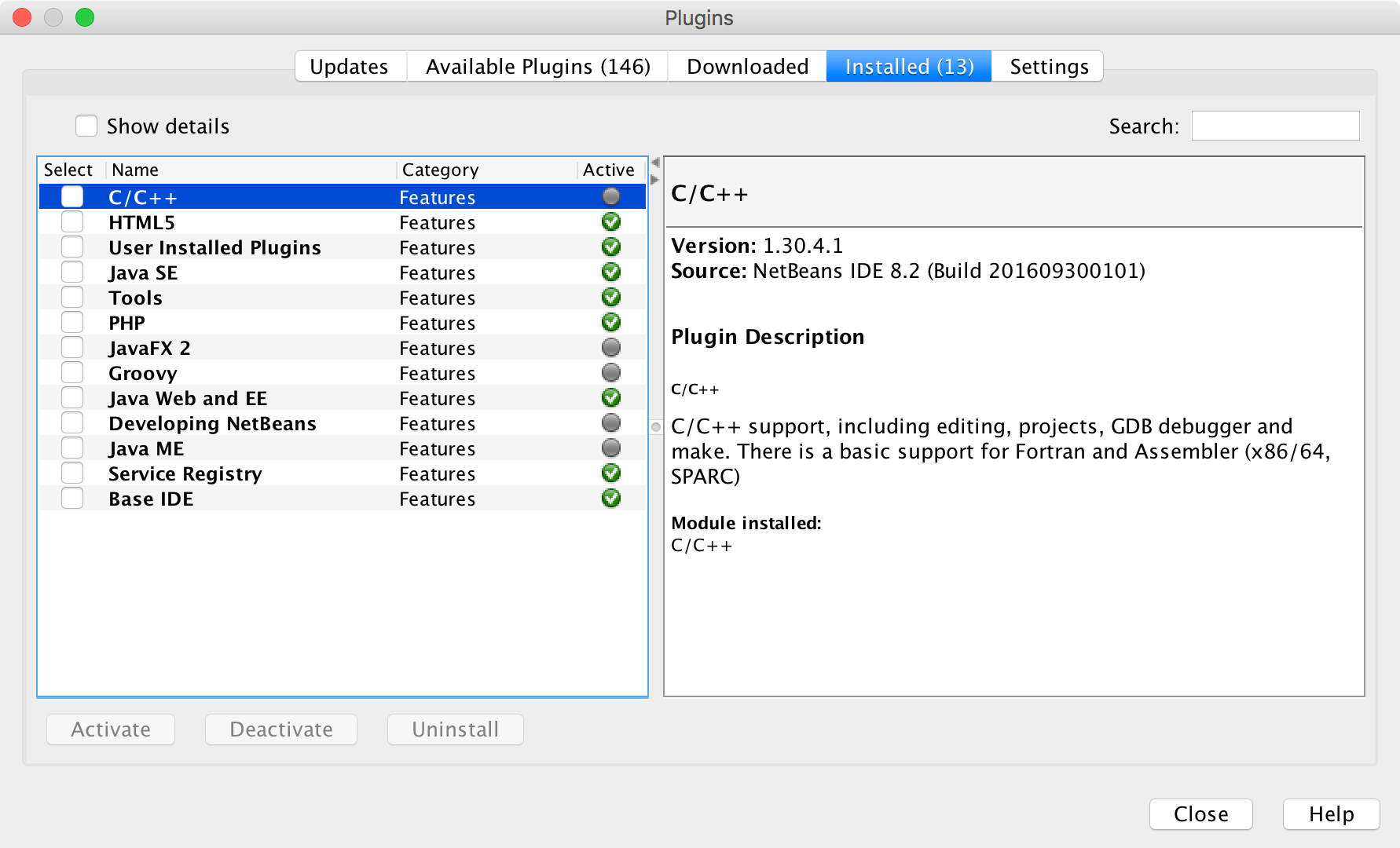Click the green active icon for HTML5 plugin
This screenshot has height=848, width=1400.
[611, 222]
